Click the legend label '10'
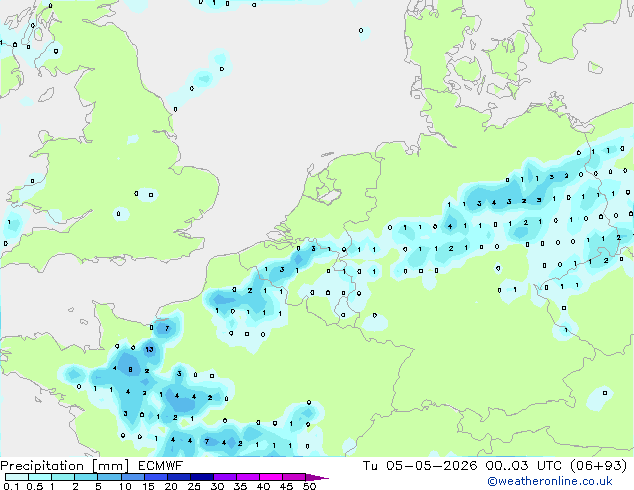 (x=125, y=486)
